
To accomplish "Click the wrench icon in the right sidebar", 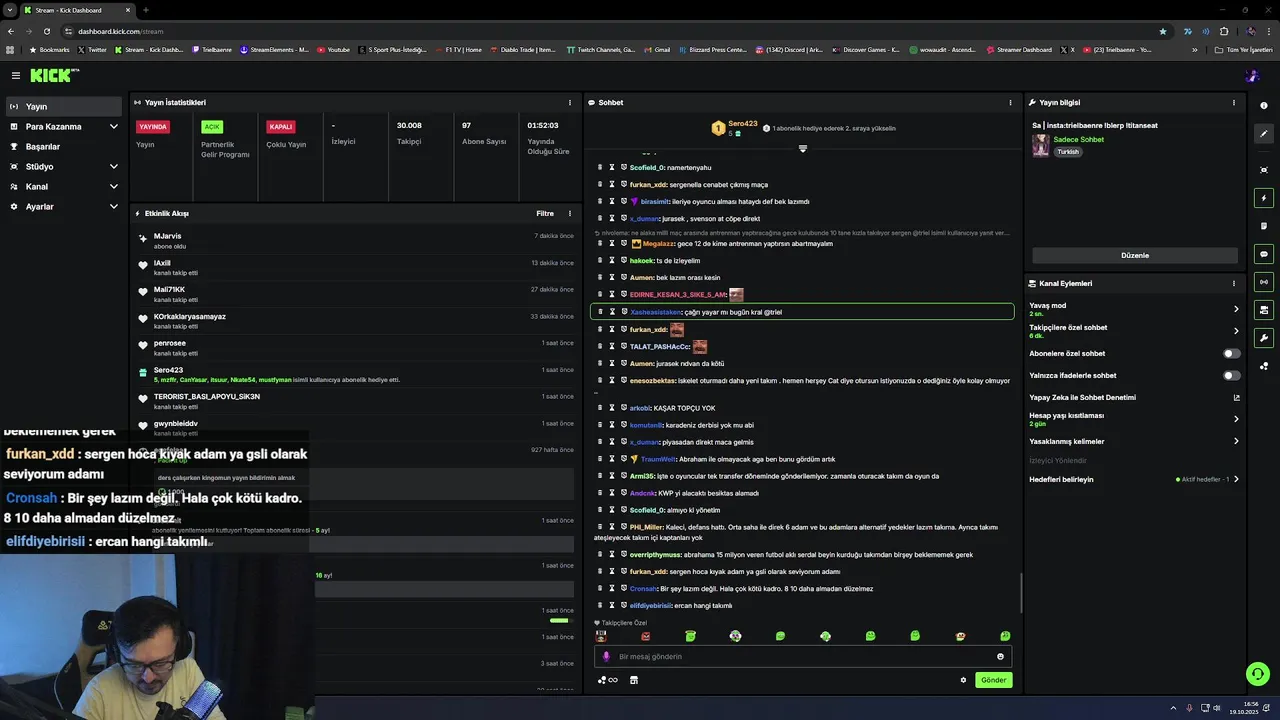I will click(x=1264, y=338).
